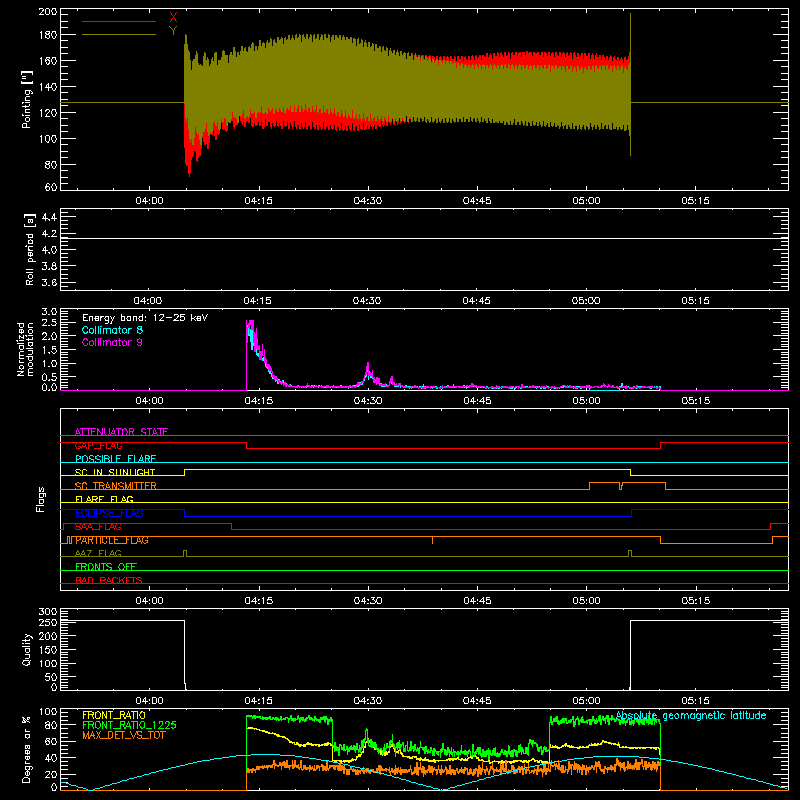
Task: Click the Quality axis title
Action: tap(27, 649)
